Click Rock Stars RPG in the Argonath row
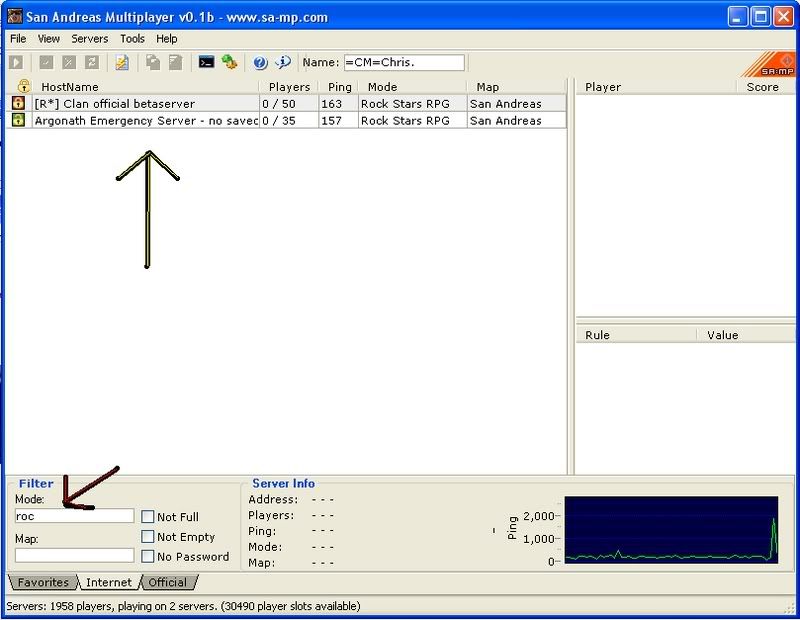This screenshot has height=620, width=800. pyautogui.click(x=405, y=120)
